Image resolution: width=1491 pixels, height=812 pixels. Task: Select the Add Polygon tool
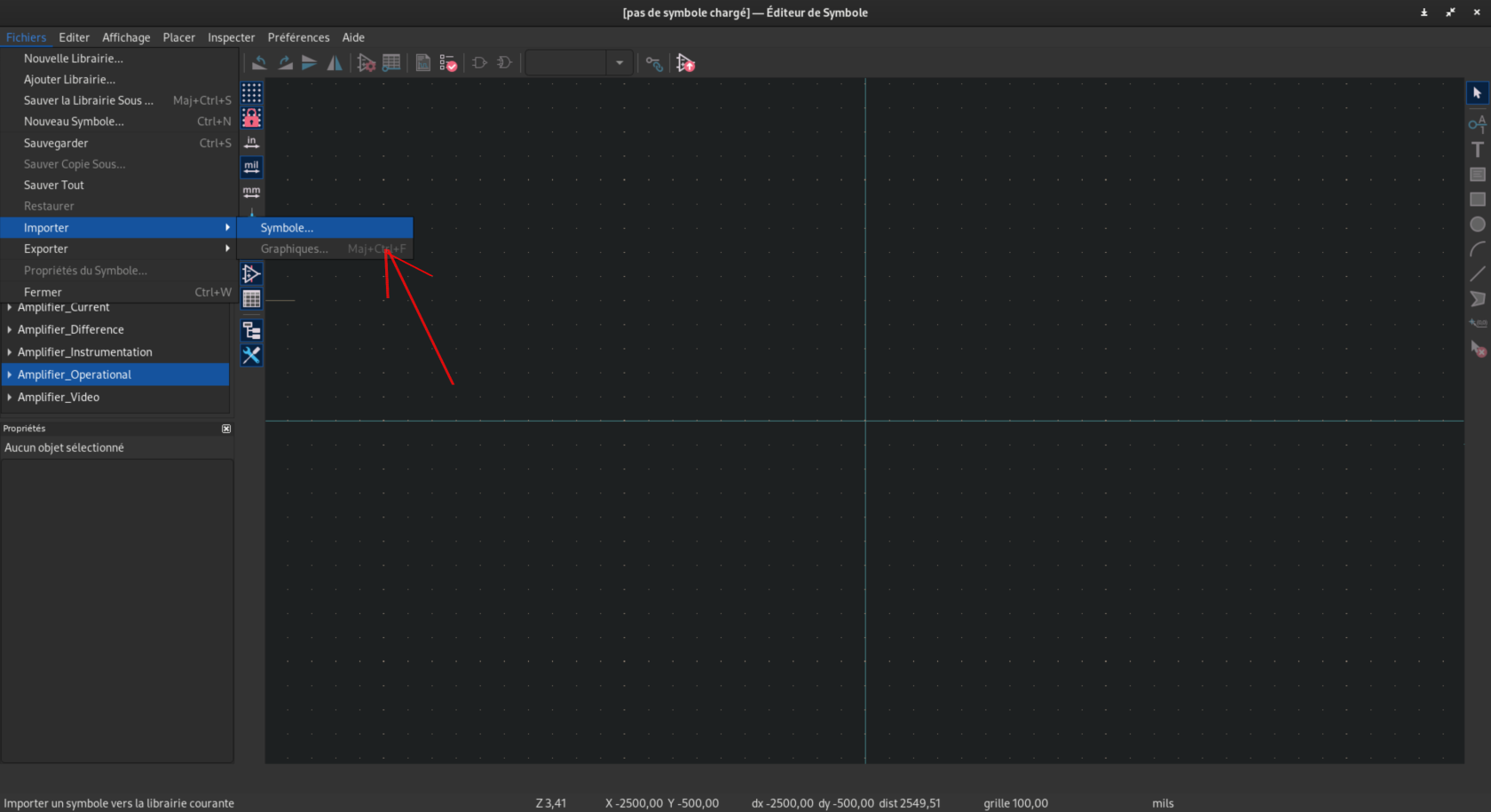click(x=1478, y=299)
